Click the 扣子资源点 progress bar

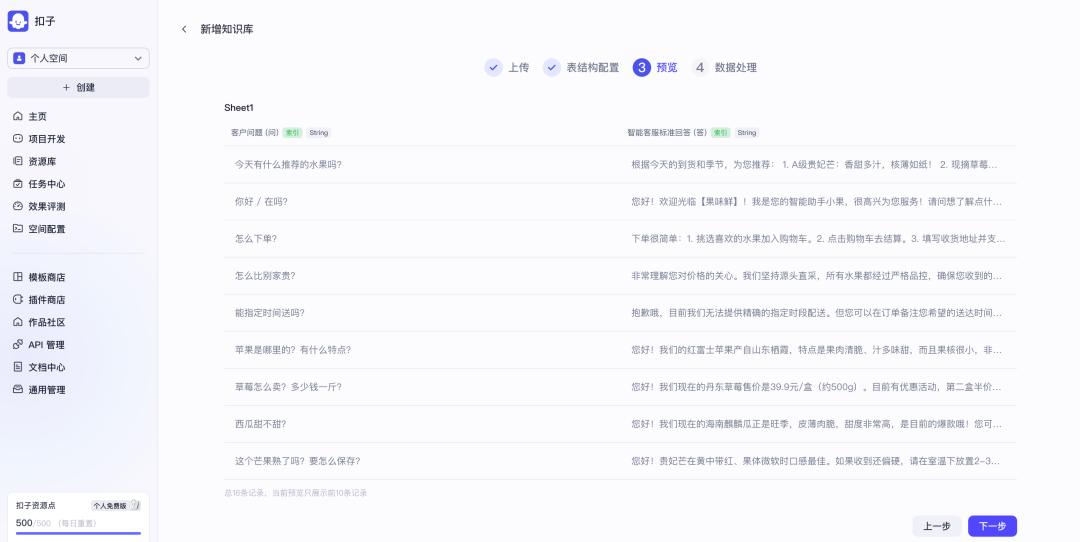click(x=79, y=533)
